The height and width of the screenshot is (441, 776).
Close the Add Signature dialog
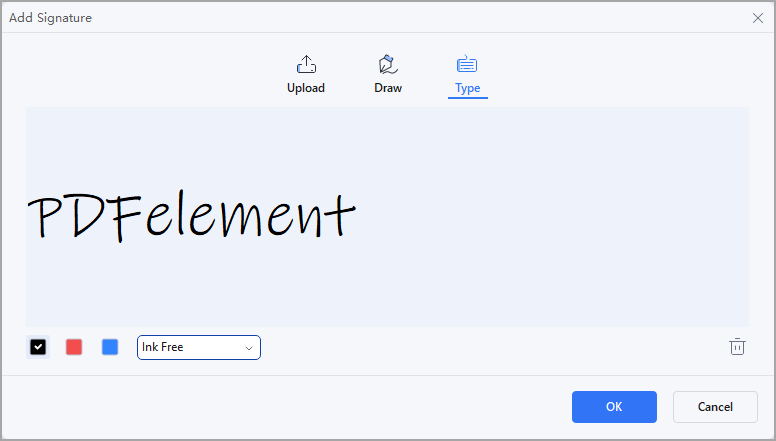[x=758, y=18]
